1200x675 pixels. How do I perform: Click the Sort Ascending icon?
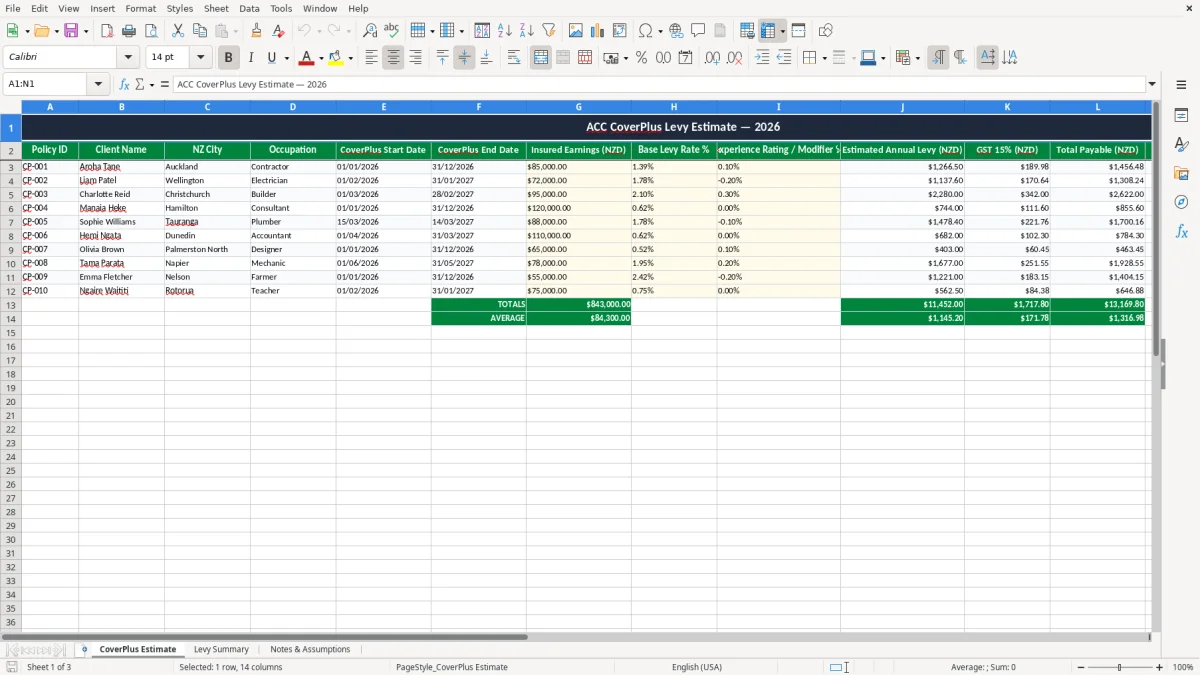pyautogui.click(x=504, y=31)
